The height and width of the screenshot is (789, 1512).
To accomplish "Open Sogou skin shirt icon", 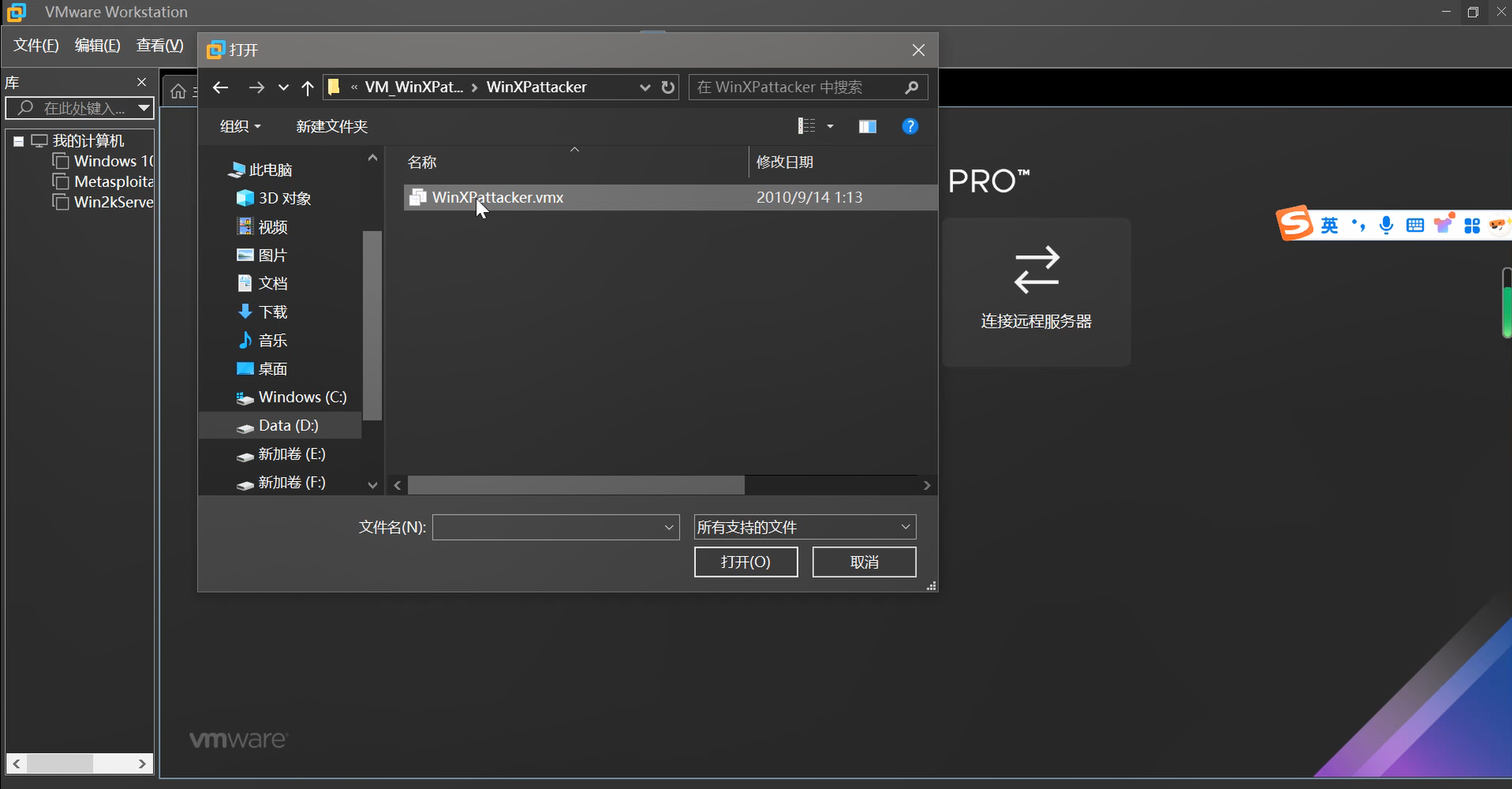I will click(1444, 224).
